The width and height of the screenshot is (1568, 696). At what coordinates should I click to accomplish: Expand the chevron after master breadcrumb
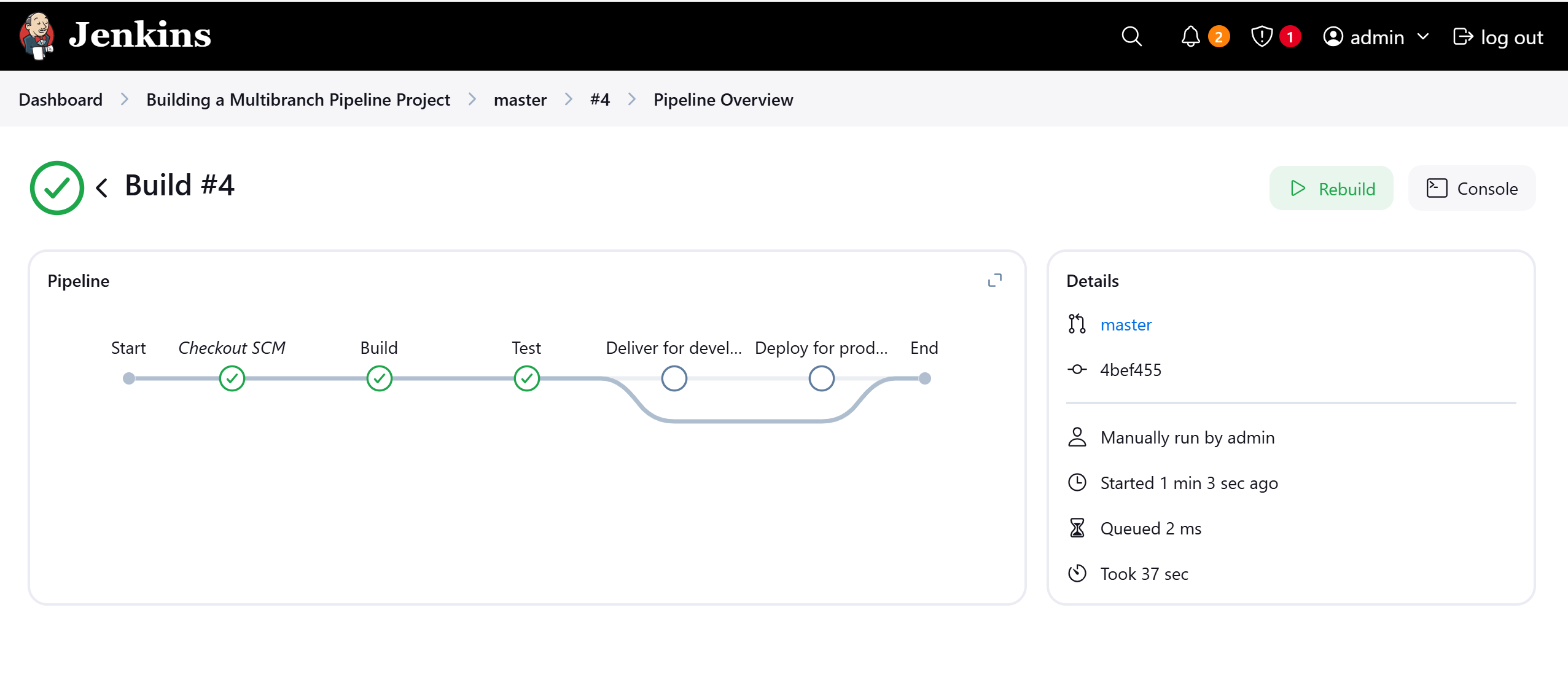[569, 100]
